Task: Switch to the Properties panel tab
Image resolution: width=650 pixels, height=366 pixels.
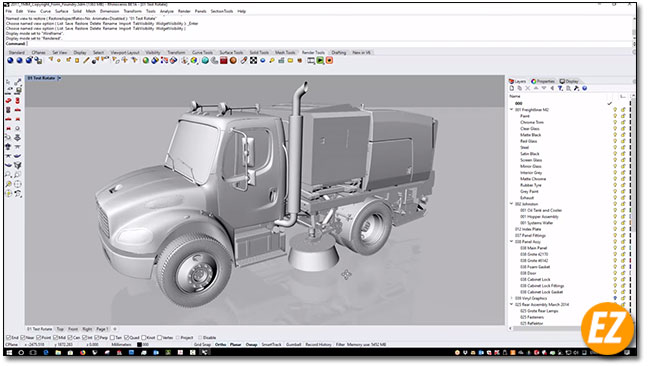Action: point(543,81)
